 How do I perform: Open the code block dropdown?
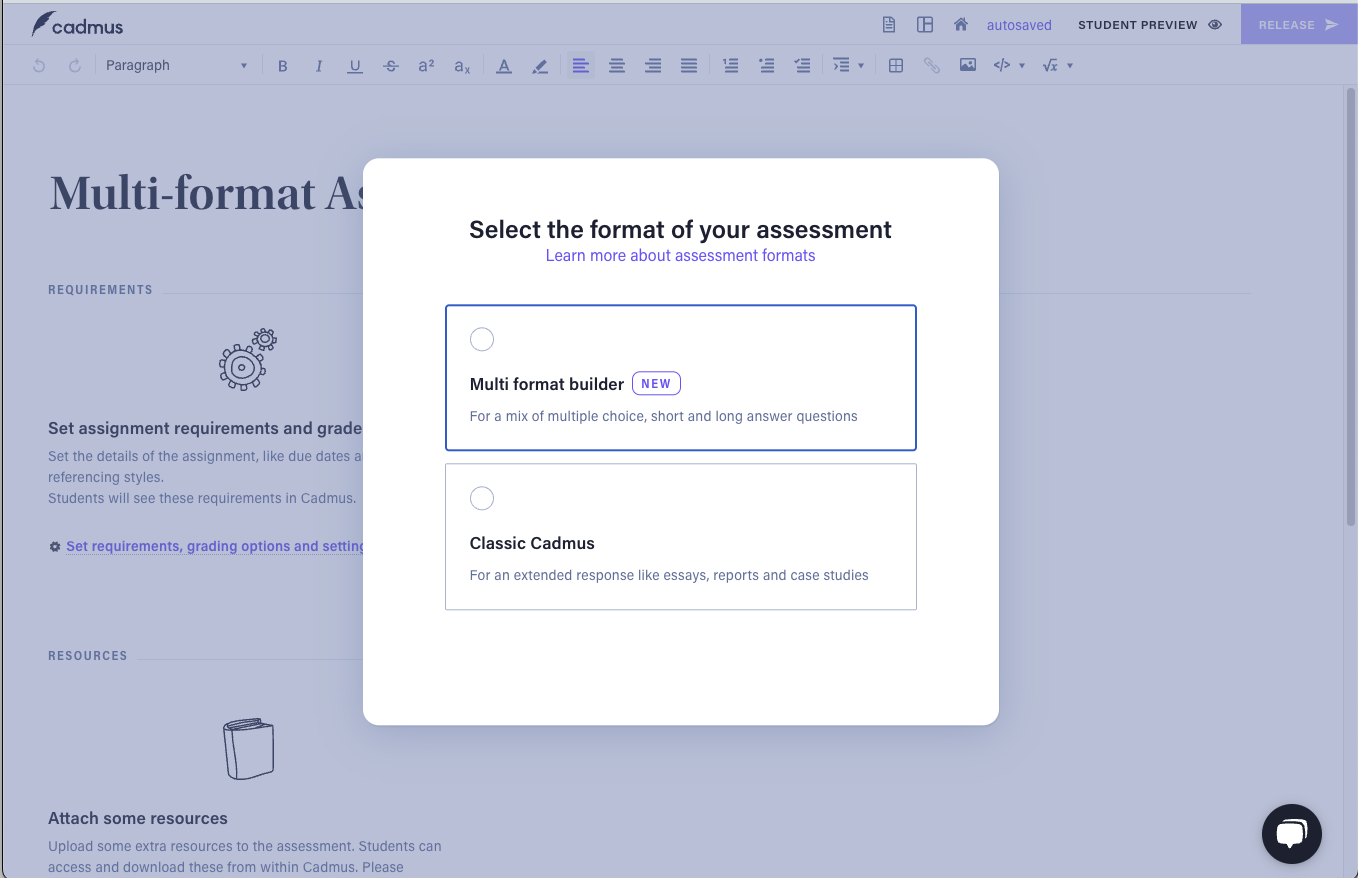1009,66
